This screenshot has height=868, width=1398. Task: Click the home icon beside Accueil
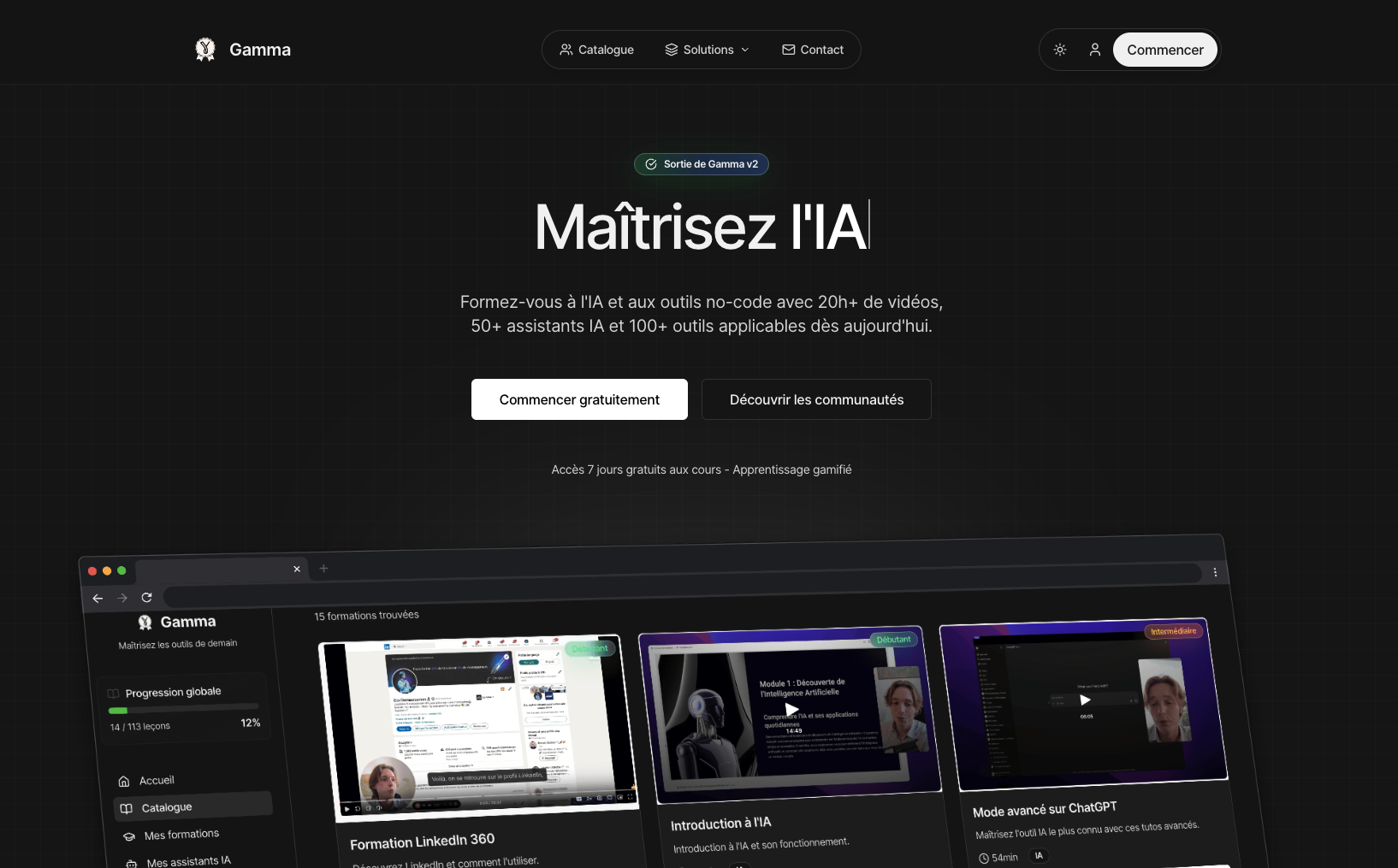(x=124, y=782)
